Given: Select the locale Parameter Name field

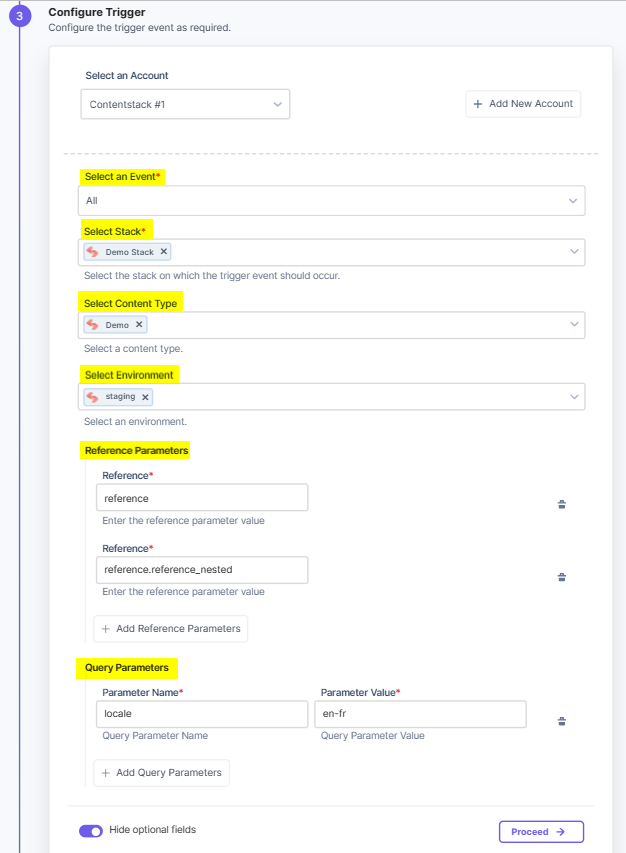Looking at the screenshot, I should 201,713.
